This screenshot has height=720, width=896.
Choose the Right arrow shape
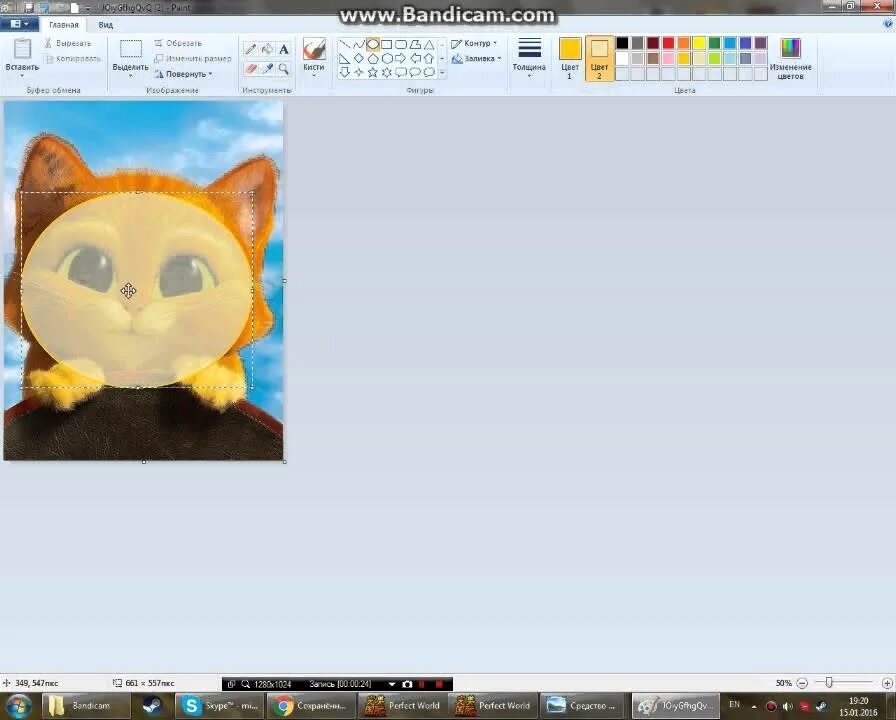click(x=401, y=58)
